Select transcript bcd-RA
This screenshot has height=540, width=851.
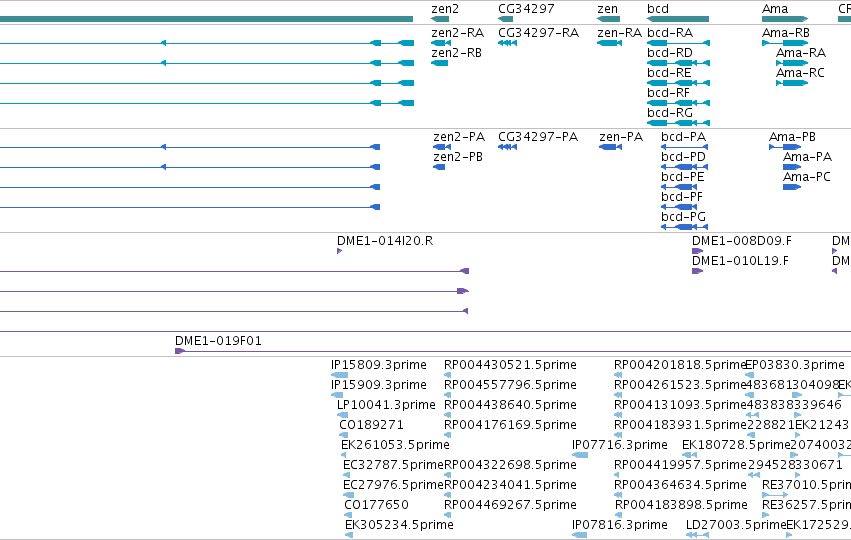670,33
